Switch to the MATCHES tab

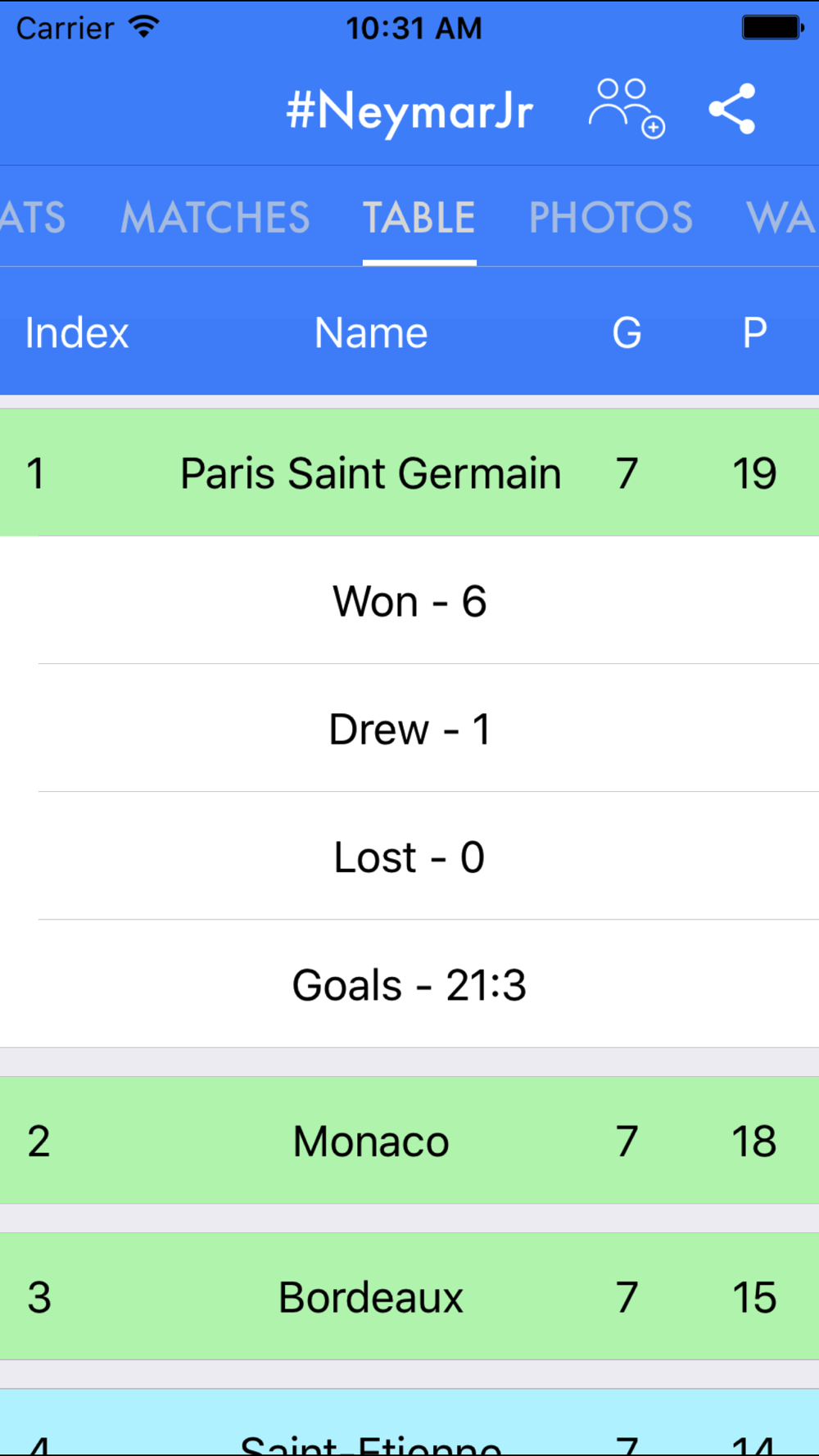pos(215,217)
